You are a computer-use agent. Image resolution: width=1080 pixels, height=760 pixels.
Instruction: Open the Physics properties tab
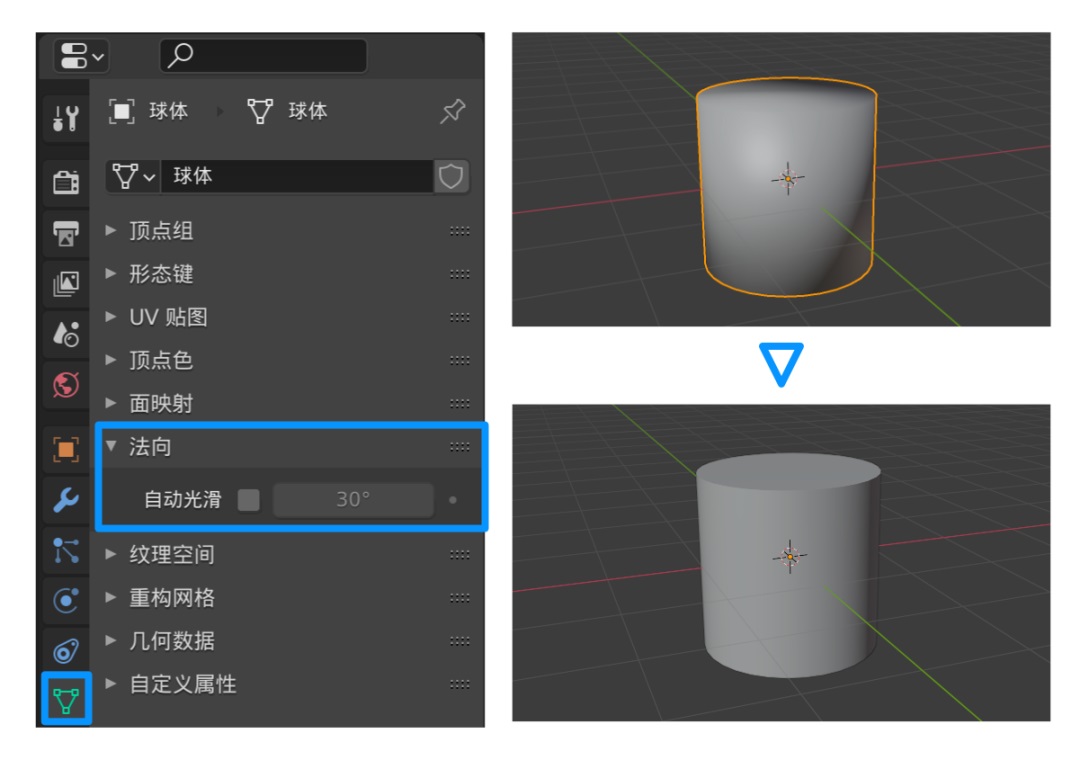pos(66,601)
